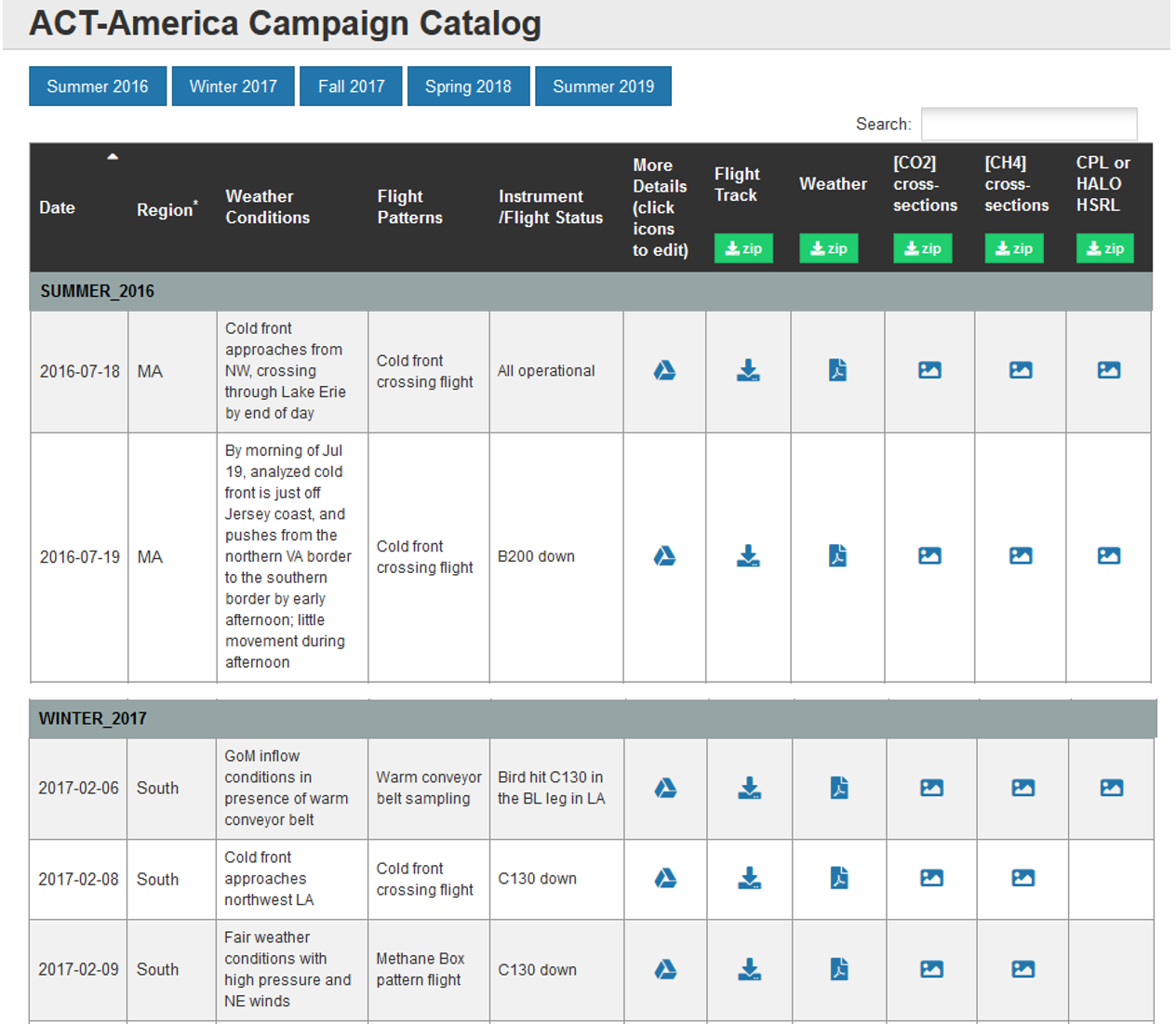View CPL/HALO HSRL image for 2017-02-06
This screenshot has height=1024, width=1176.
click(1111, 788)
